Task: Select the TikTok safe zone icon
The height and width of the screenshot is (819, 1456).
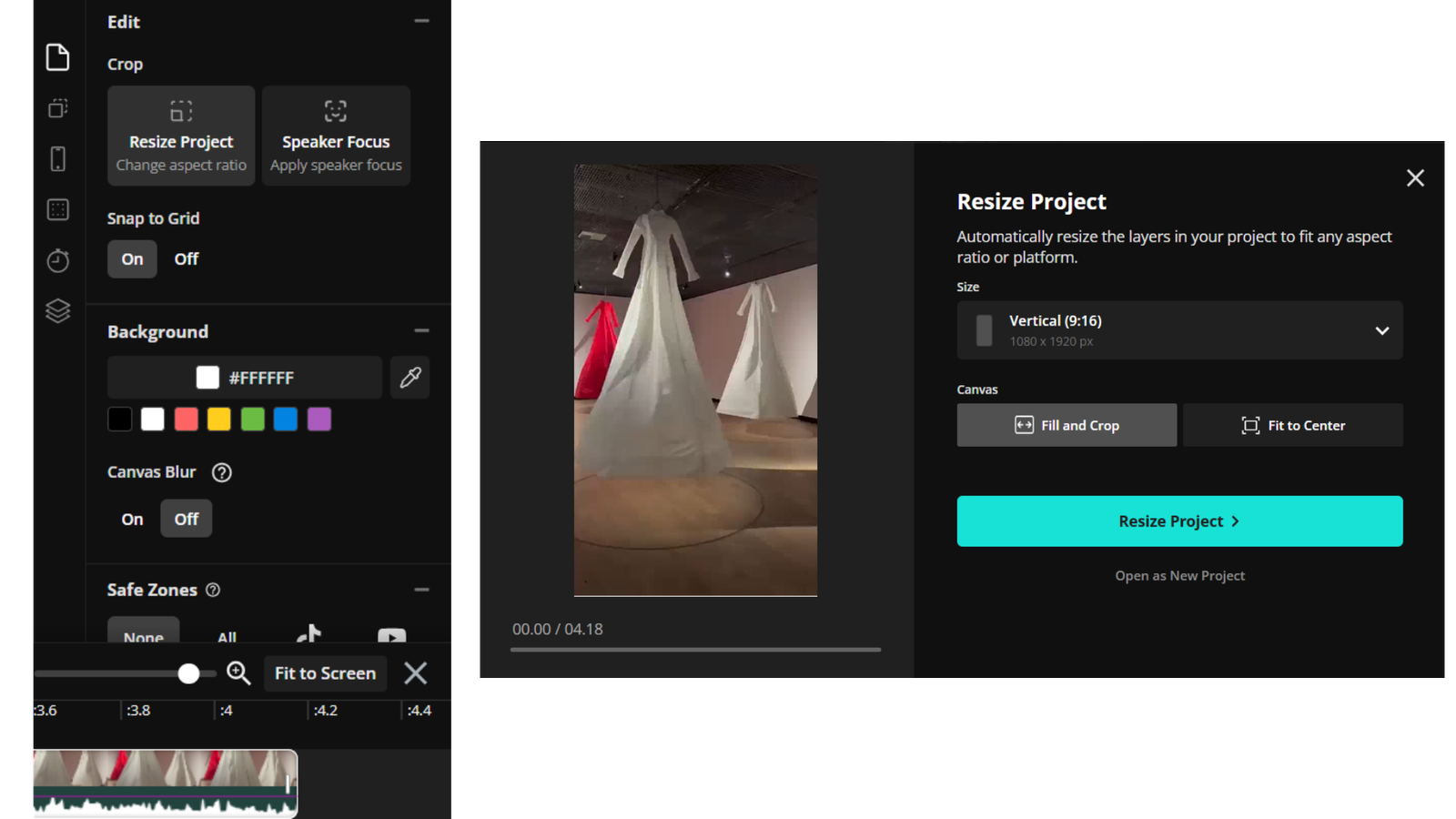Action: click(x=309, y=633)
